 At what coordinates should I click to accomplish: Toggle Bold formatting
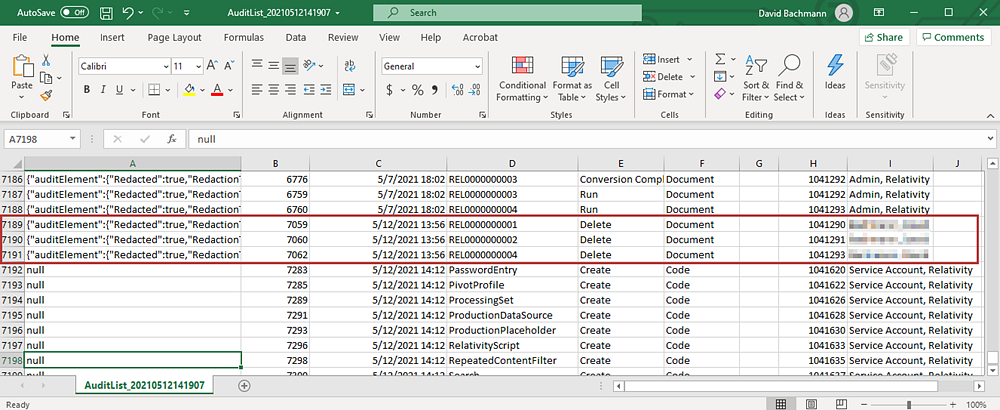click(86, 90)
